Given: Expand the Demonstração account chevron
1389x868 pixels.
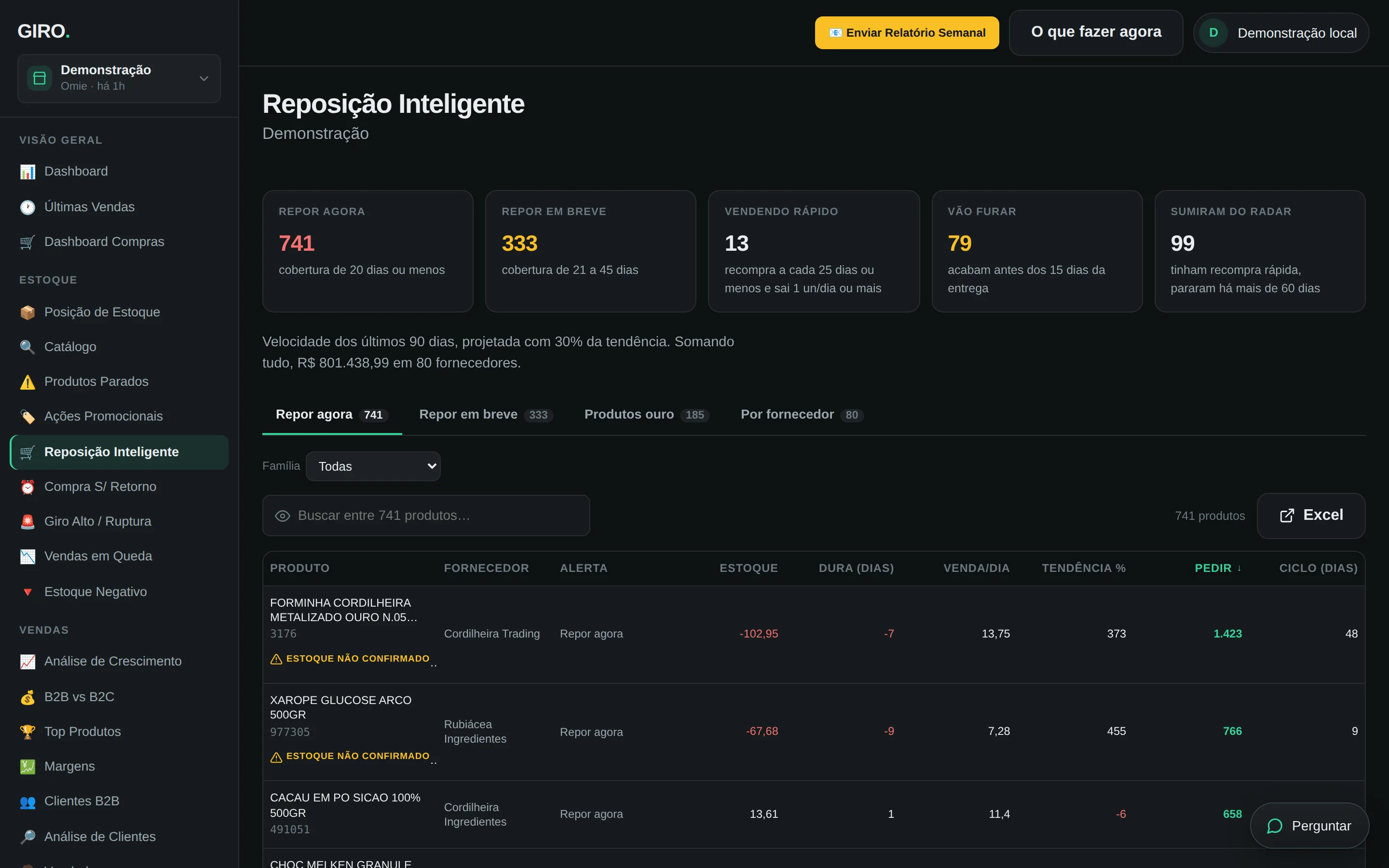Looking at the screenshot, I should [x=204, y=79].
